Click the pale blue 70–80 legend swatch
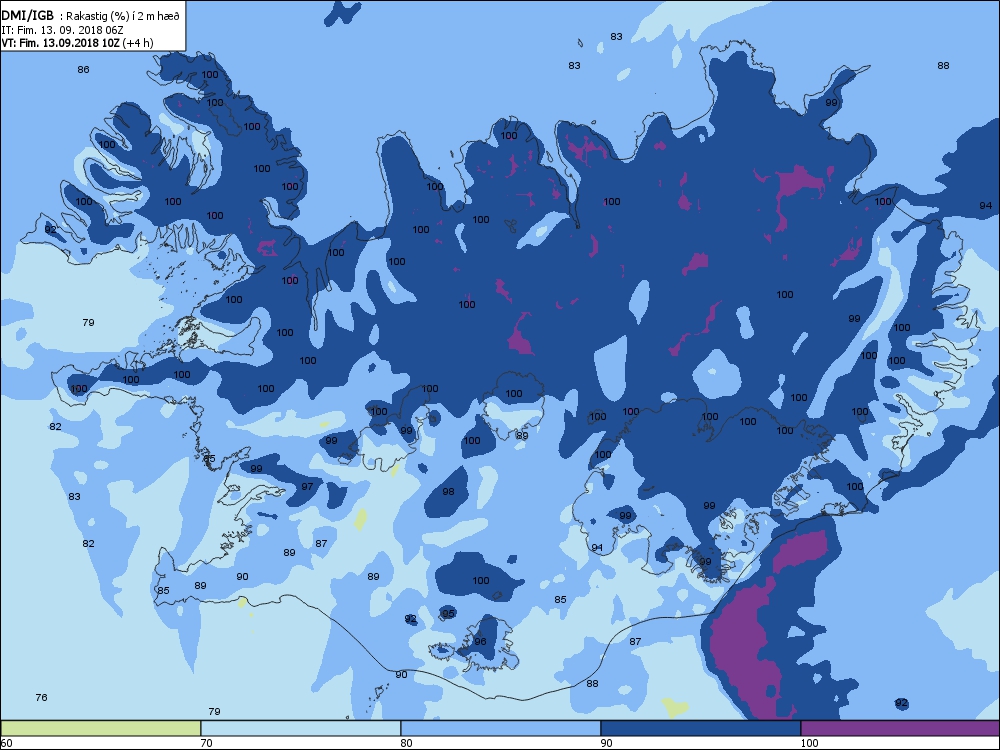 (x=300, y=728)
